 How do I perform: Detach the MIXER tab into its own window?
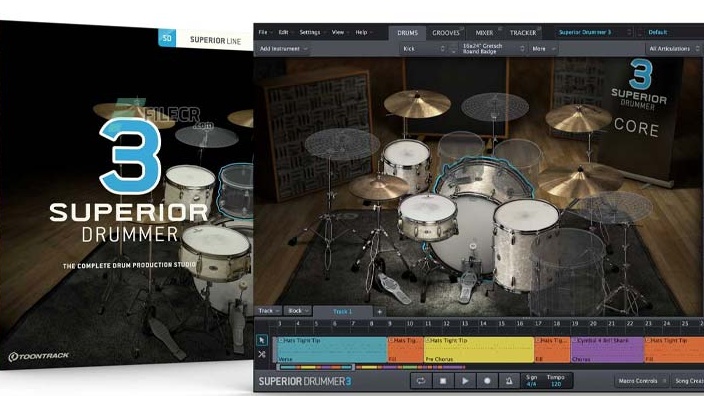coord(500,28)
